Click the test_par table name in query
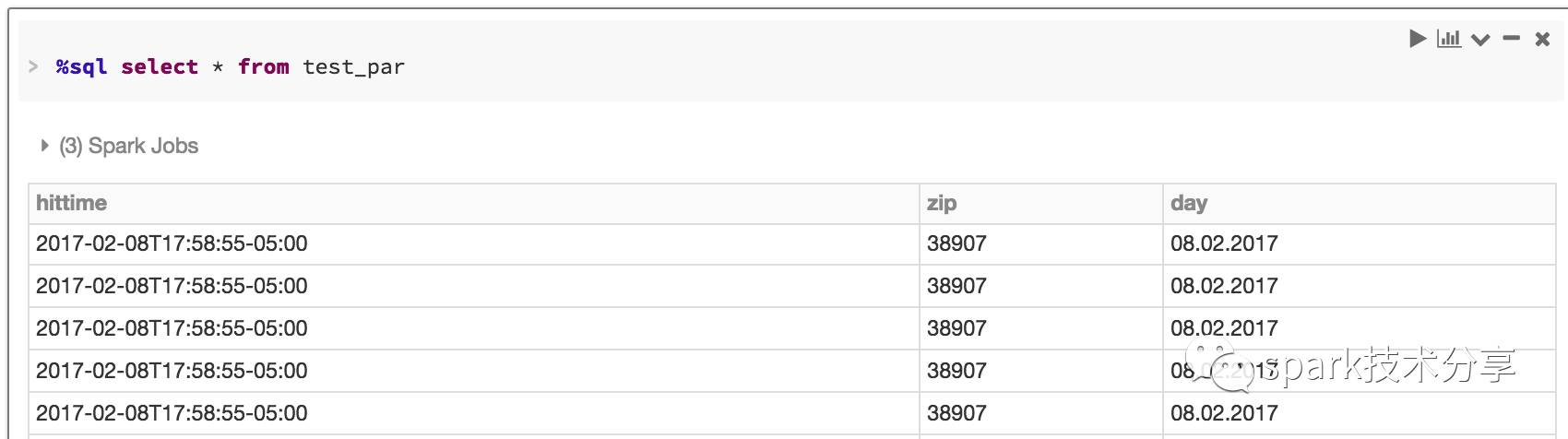1568x439 pixels. click(x=353, y=67)
